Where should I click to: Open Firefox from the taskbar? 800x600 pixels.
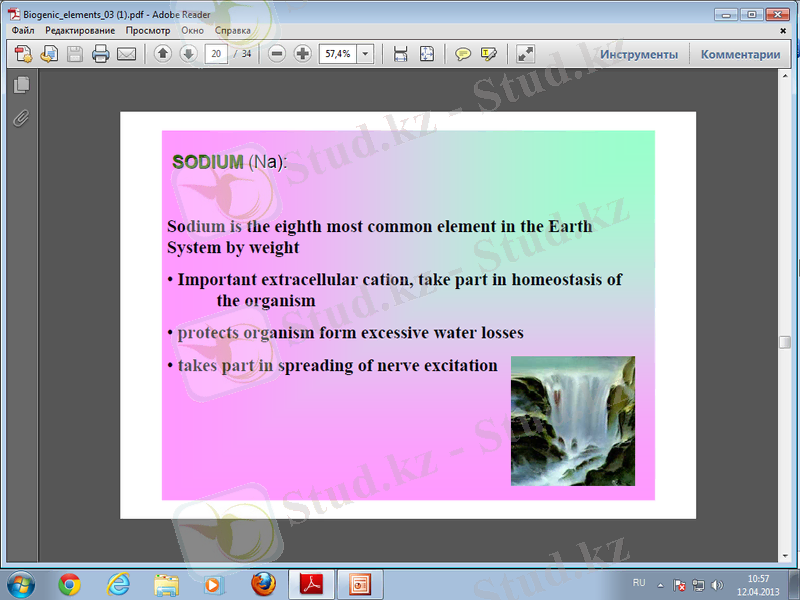(x=263, y=583)
